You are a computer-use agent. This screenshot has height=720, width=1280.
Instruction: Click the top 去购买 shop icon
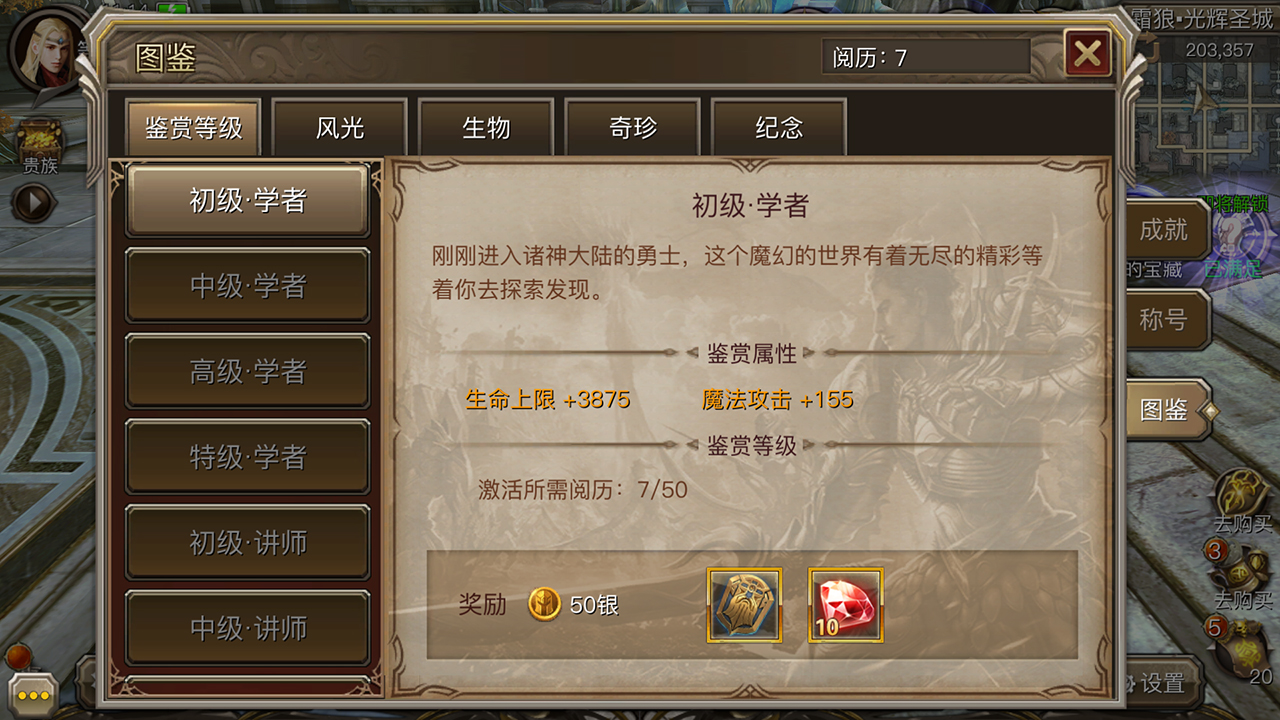tap(1242, 493)
